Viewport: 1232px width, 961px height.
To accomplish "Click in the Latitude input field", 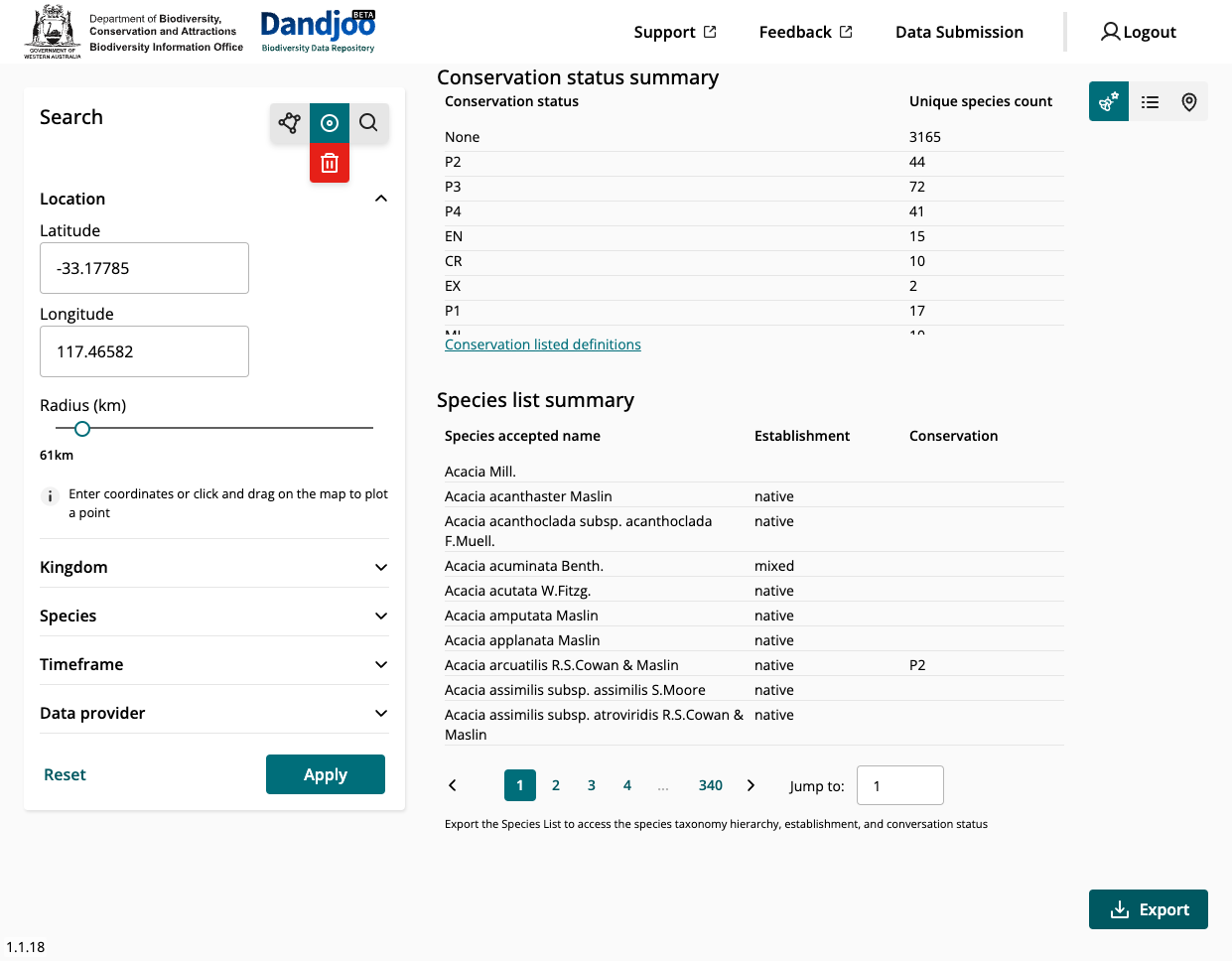I will click(x=144, y=268).
